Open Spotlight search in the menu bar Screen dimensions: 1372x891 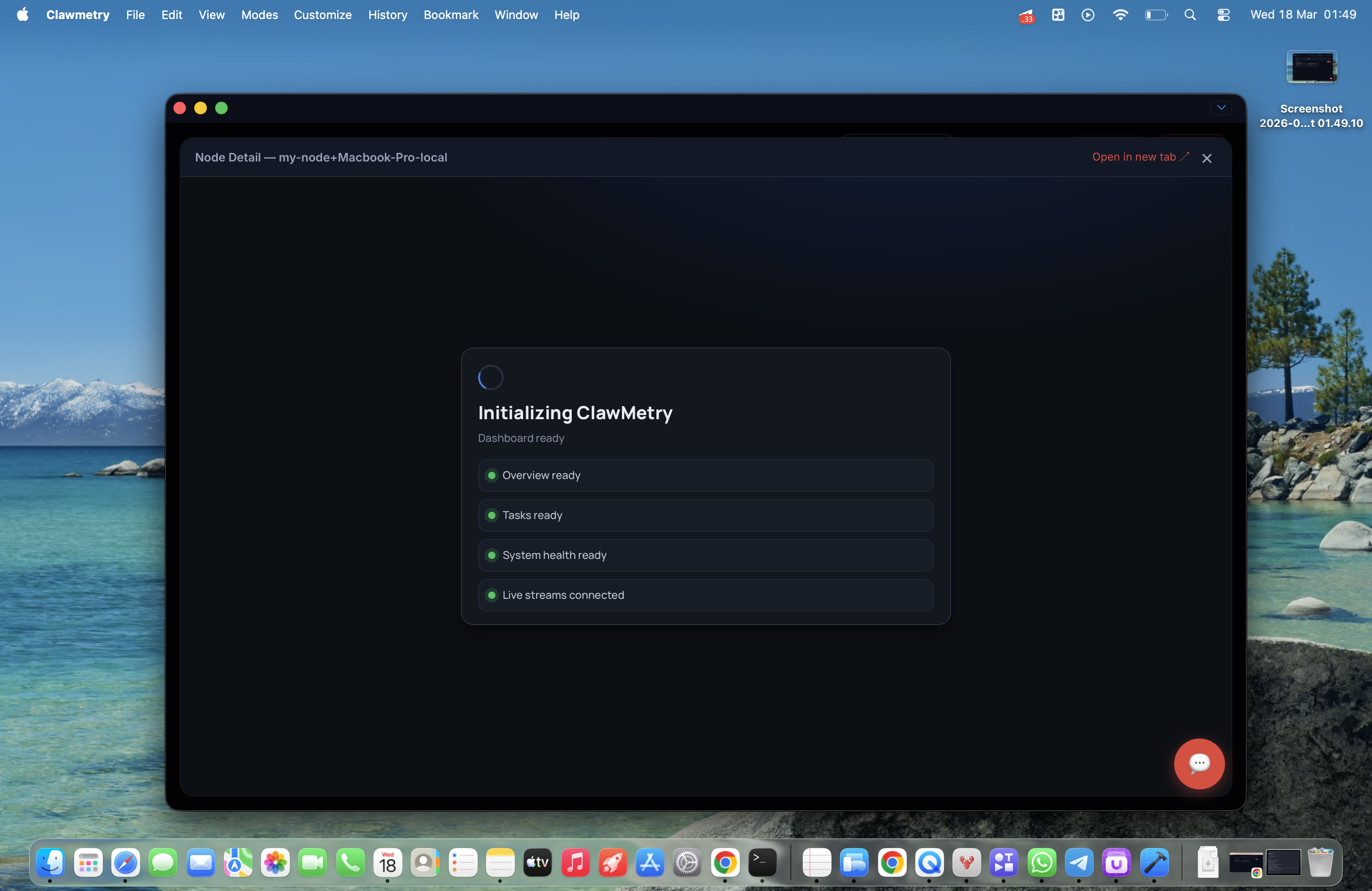(x=1190, y=15)
